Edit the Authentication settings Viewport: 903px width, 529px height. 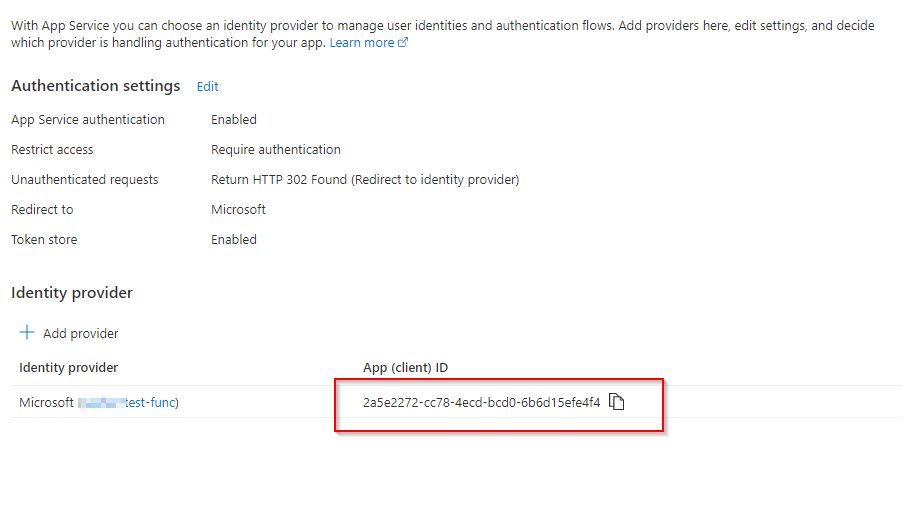[x=207, y=86]
